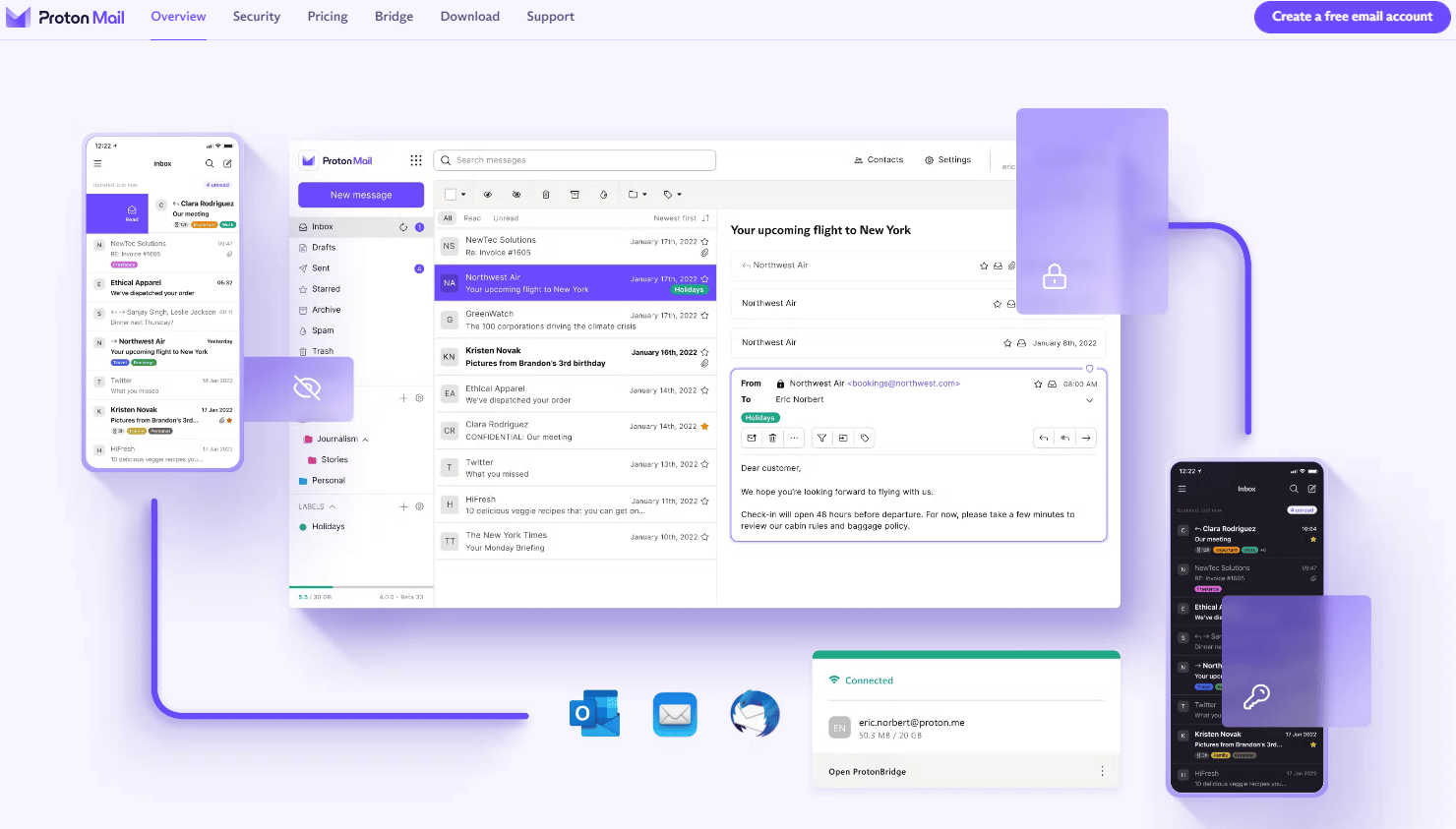Click the Search messages field

(575, 160)
